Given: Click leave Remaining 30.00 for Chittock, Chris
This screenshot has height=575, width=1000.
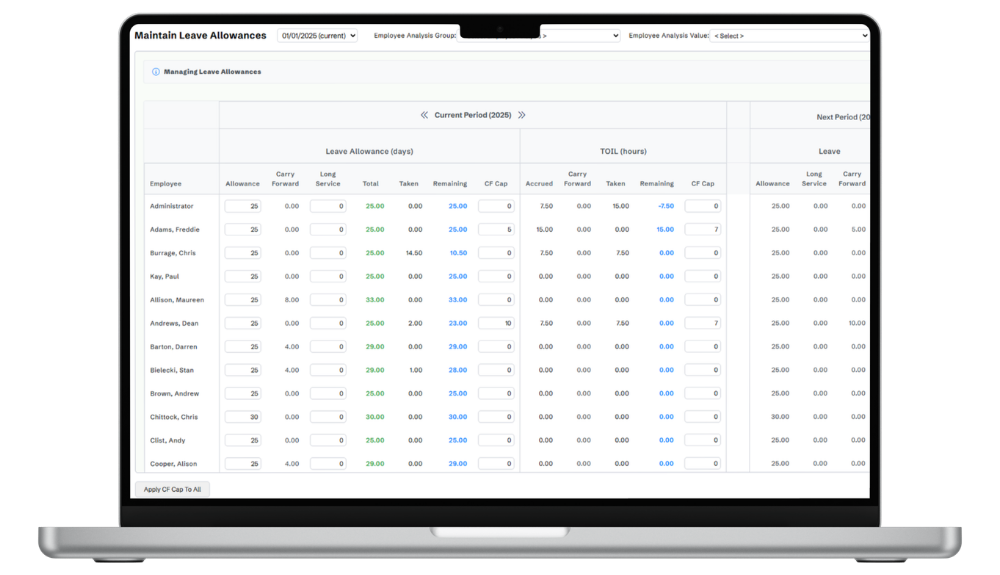Looking at the screenshot, I should point(457,417).
